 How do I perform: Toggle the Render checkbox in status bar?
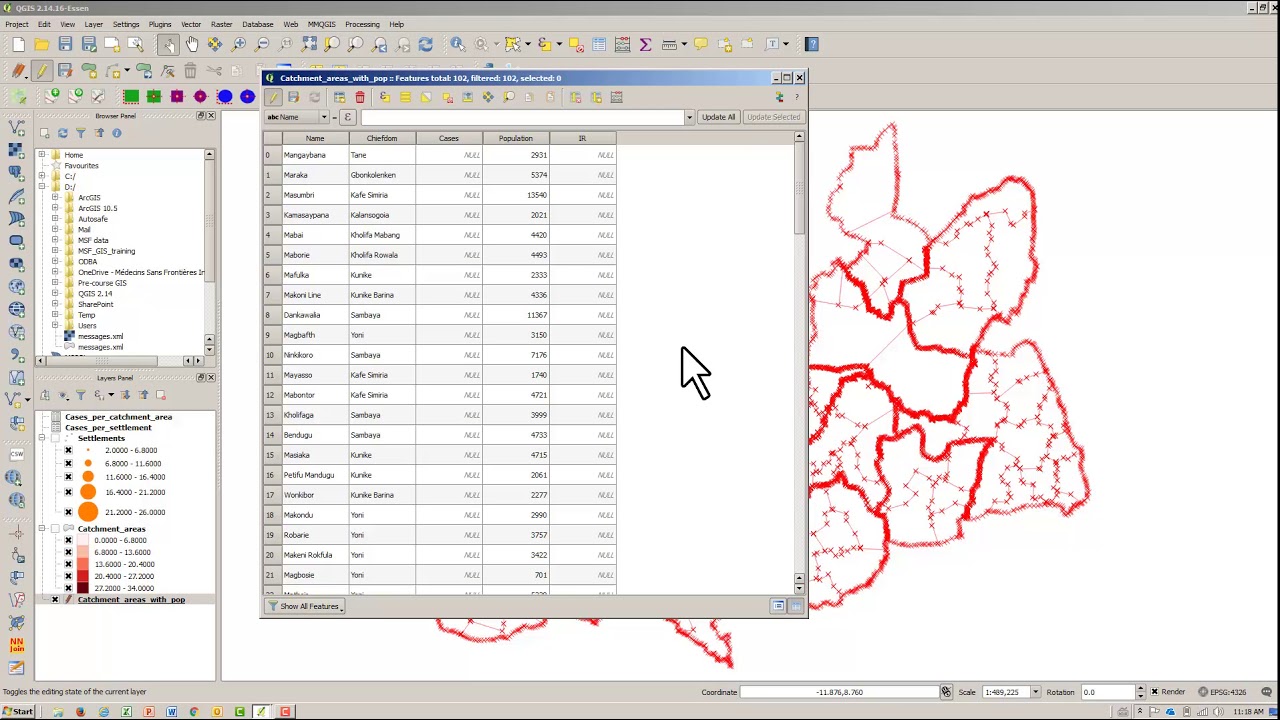point(1155,692)
